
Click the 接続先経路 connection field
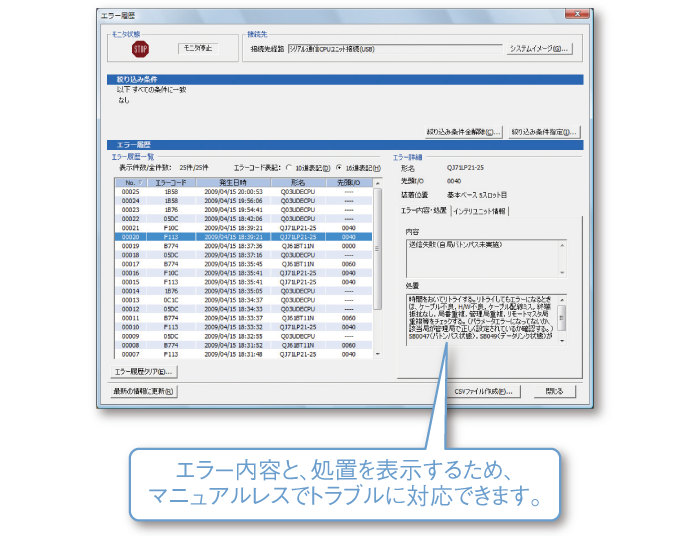(390, 48)
